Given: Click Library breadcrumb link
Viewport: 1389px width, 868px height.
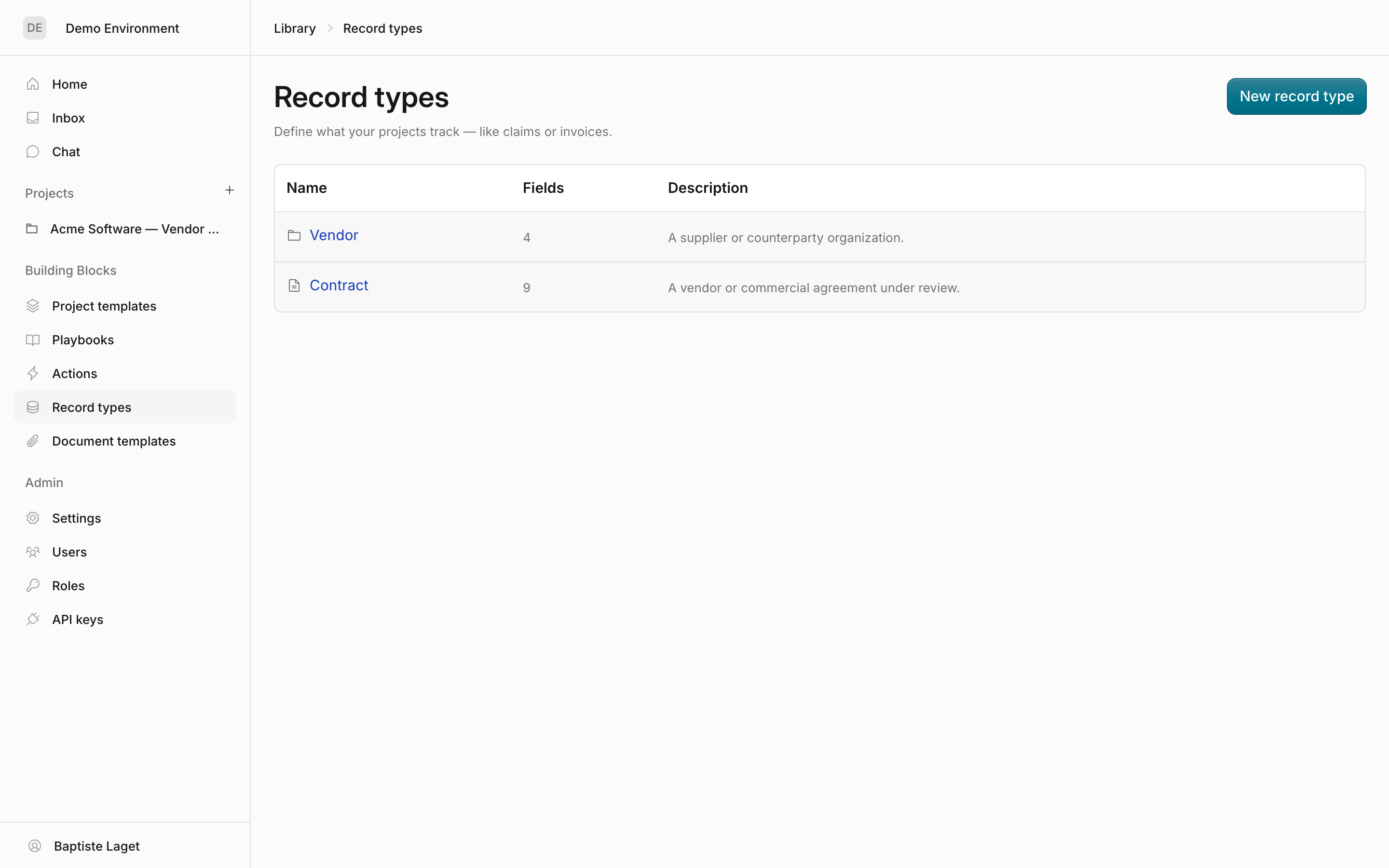Looking at the screenshot, I should coord(295,28).
